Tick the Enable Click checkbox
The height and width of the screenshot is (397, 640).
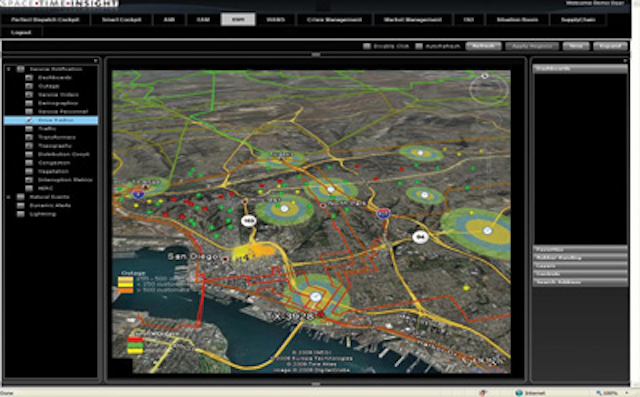367,46
